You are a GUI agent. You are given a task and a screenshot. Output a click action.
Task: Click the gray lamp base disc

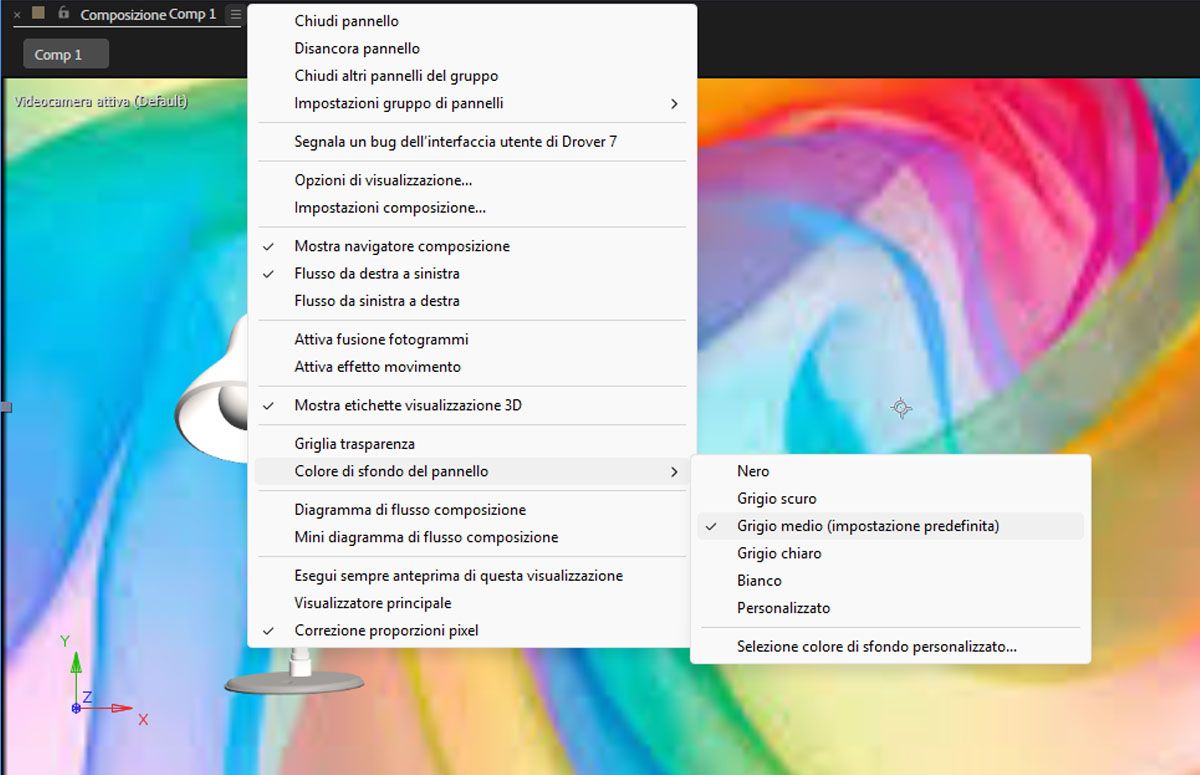[x=294, y=682]
